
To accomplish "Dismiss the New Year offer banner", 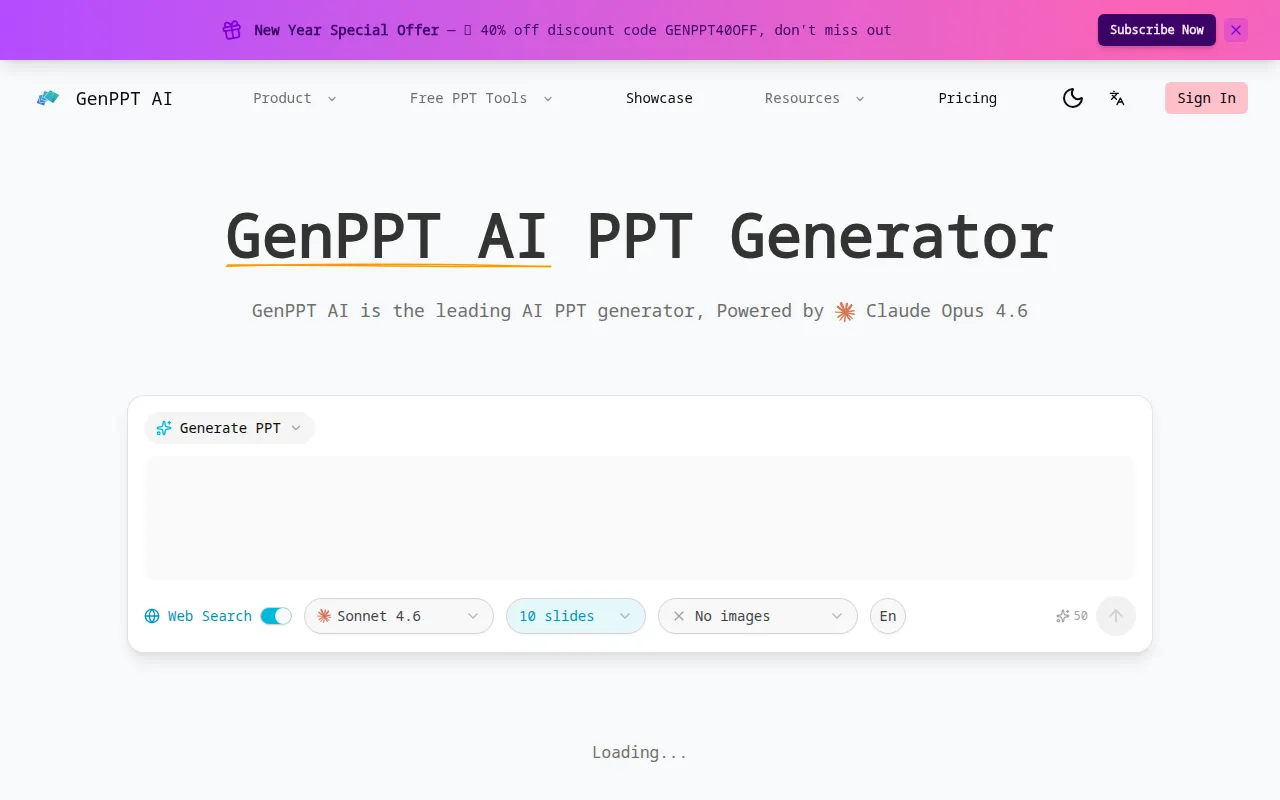I will (x=1236, y=30).
